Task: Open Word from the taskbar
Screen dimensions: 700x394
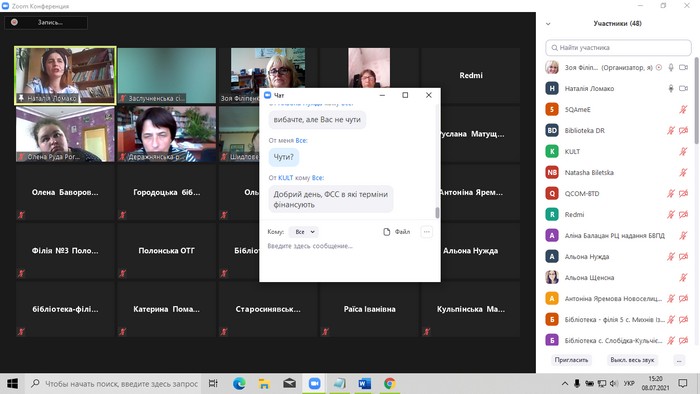Action: point(364,384)
